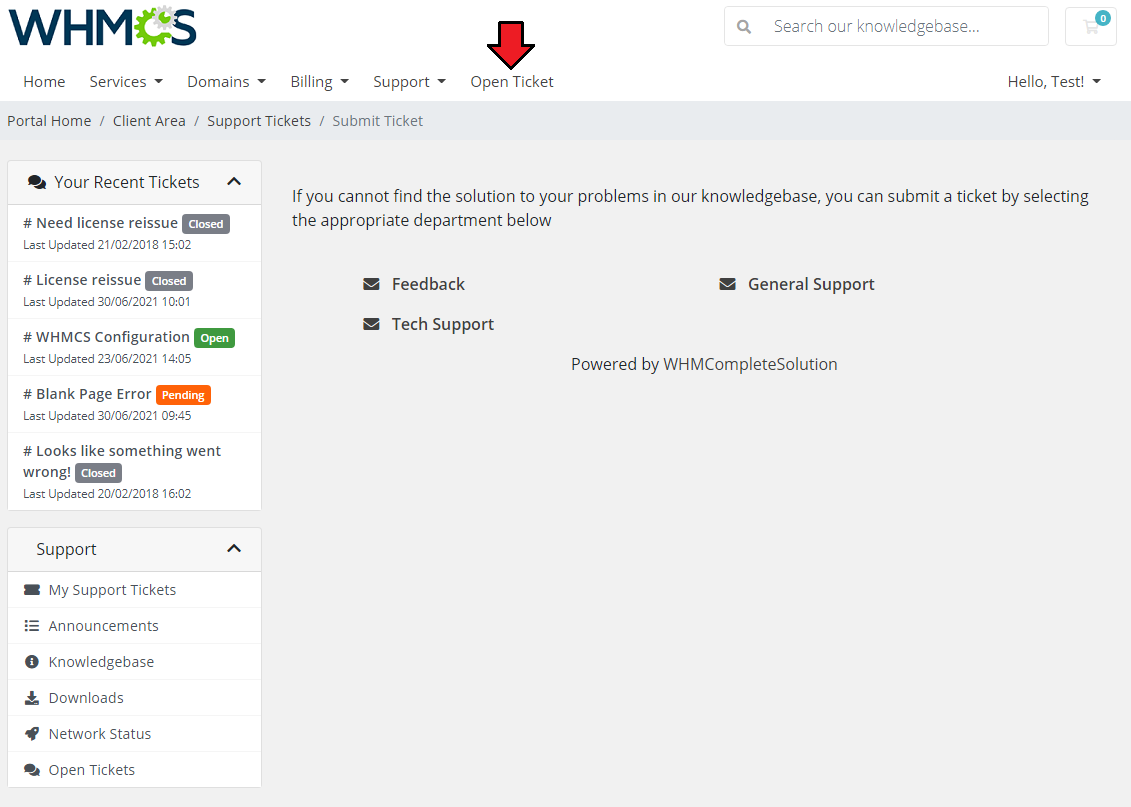1131x807 pixels.
Task: Click the knowledgebase search magnifier icon
Action: point(744,27)
